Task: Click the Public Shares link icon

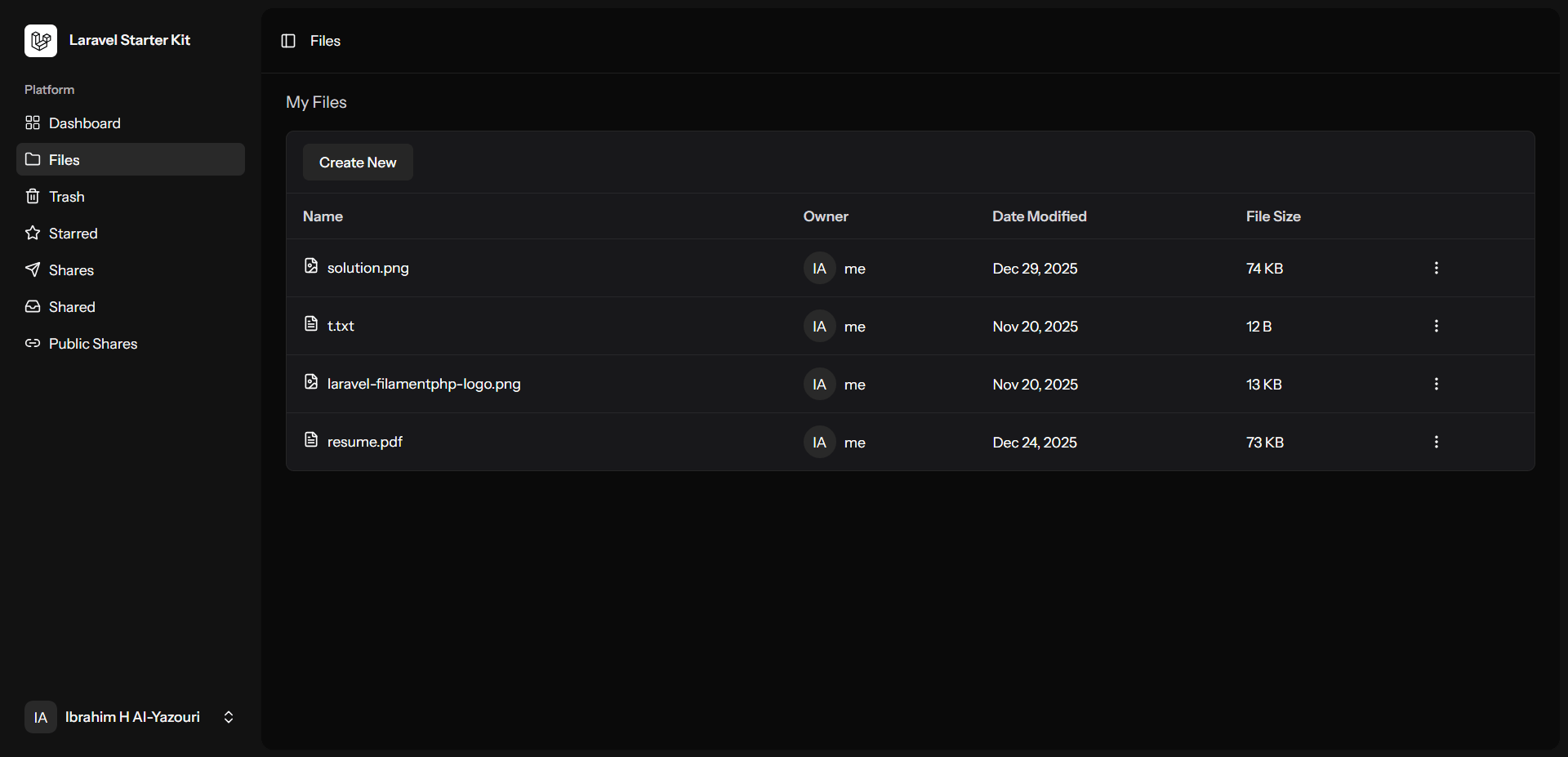Action: point(33,343)
